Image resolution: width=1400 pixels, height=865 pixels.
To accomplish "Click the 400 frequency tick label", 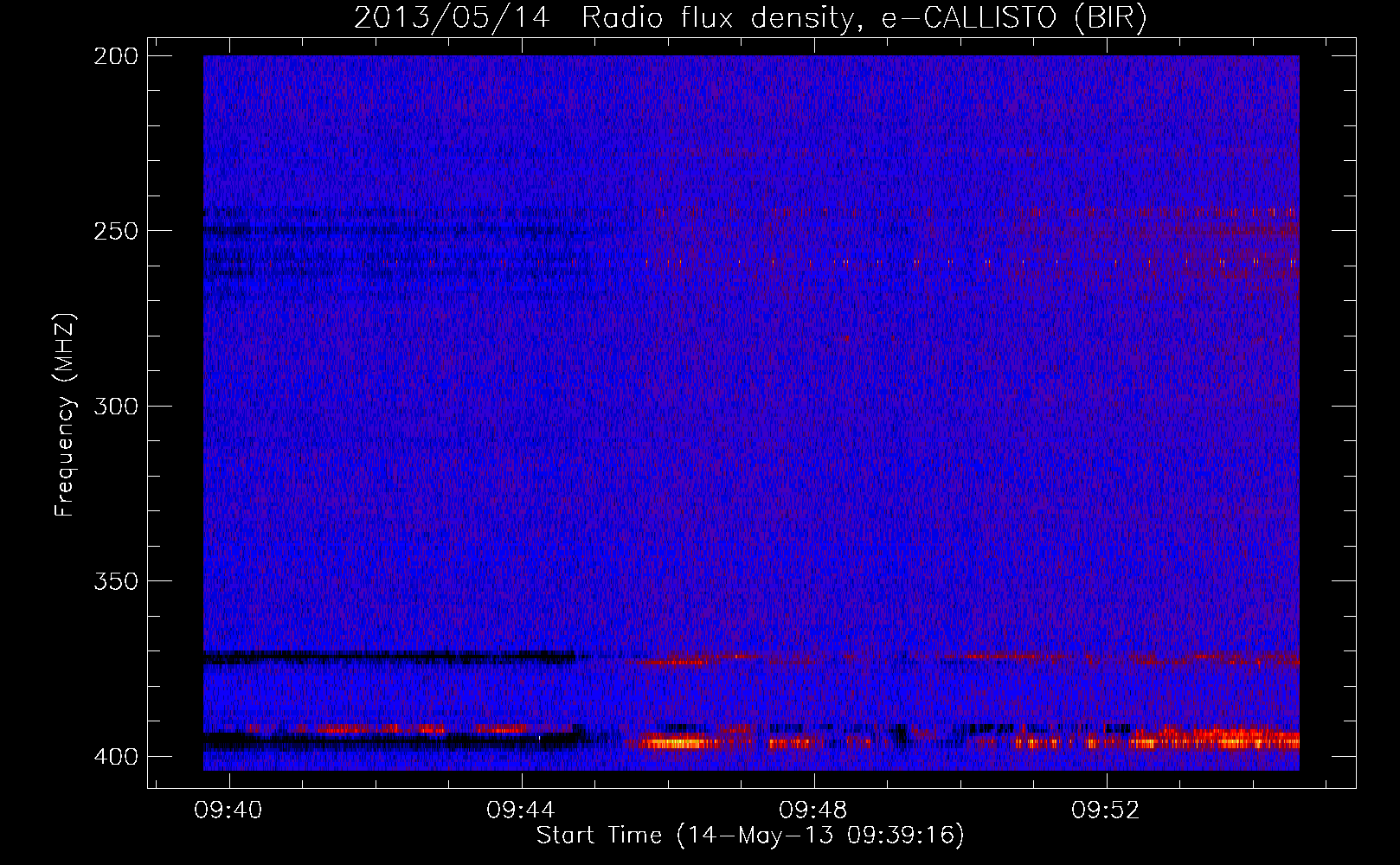I will pos(116,757).
